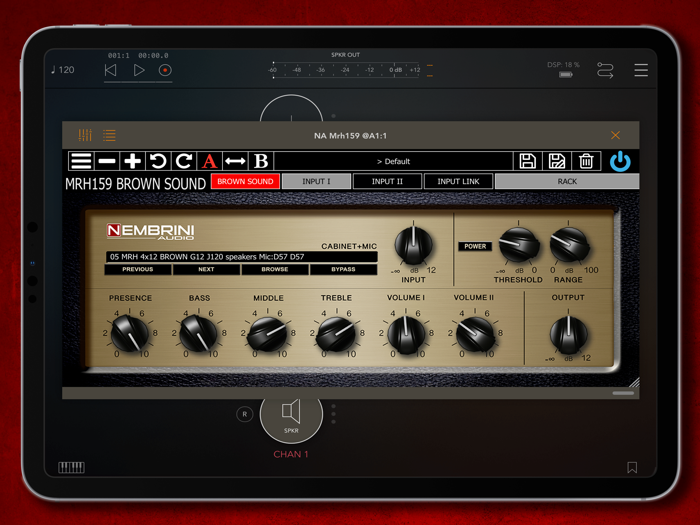Save preset as new file
Viewport: 700px width, 525px height.
point(557,161)
